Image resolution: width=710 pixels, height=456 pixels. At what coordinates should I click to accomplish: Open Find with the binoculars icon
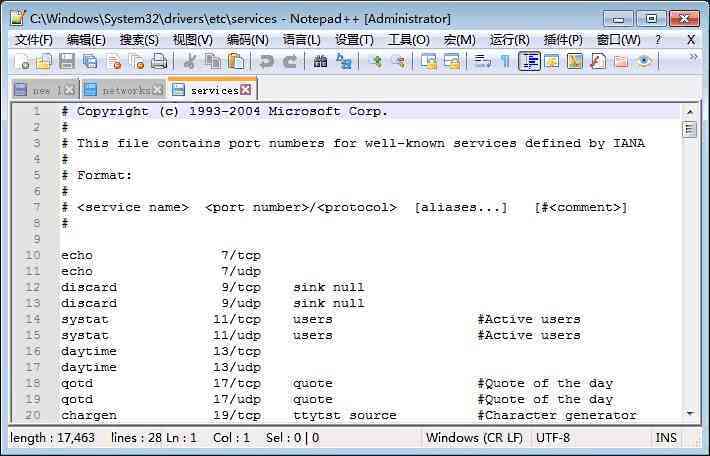(320, 61)
